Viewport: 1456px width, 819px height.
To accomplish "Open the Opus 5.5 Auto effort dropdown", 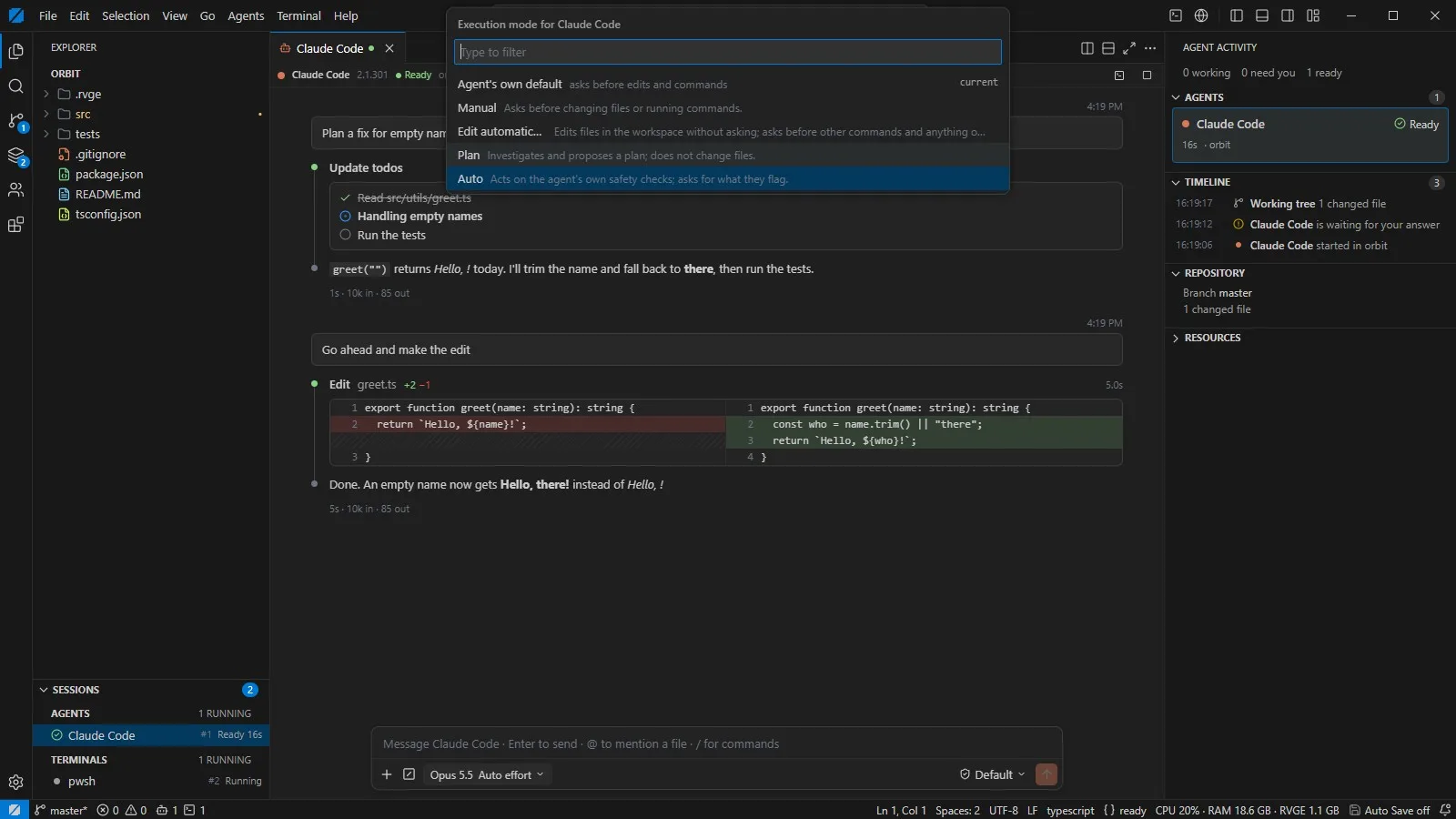I will click(487, 774).
